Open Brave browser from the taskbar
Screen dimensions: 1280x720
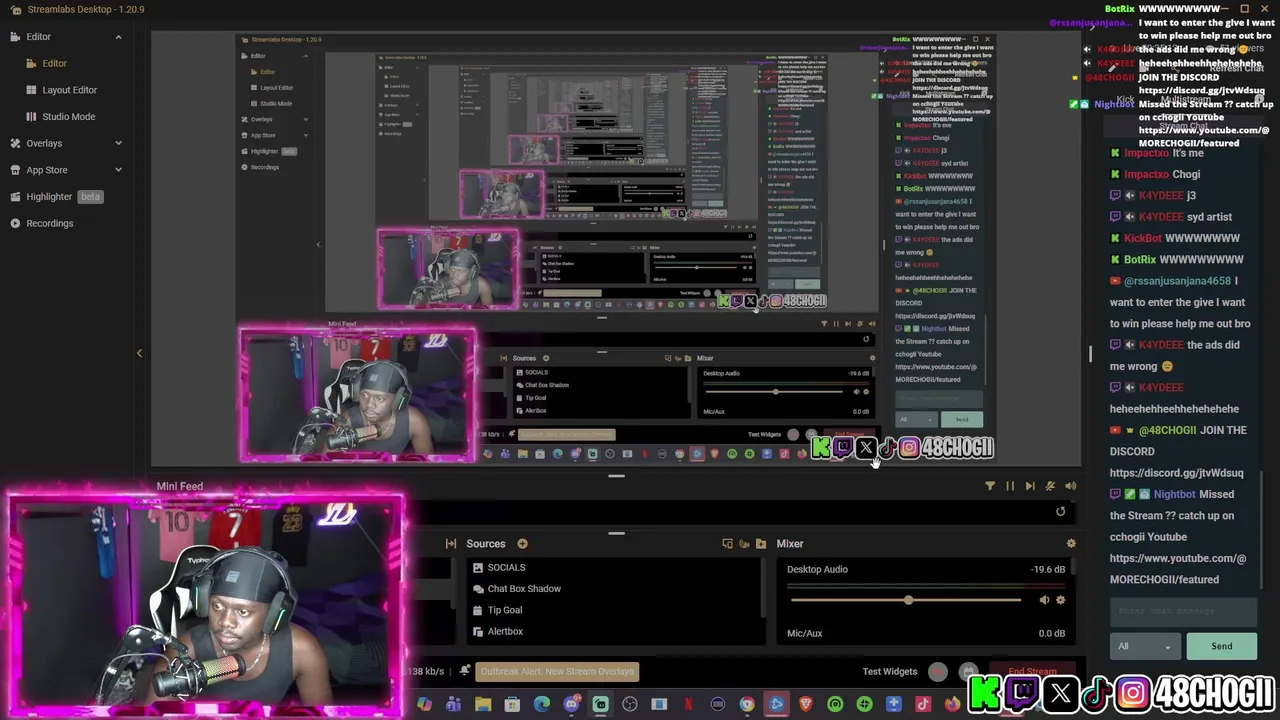point(806,704)
